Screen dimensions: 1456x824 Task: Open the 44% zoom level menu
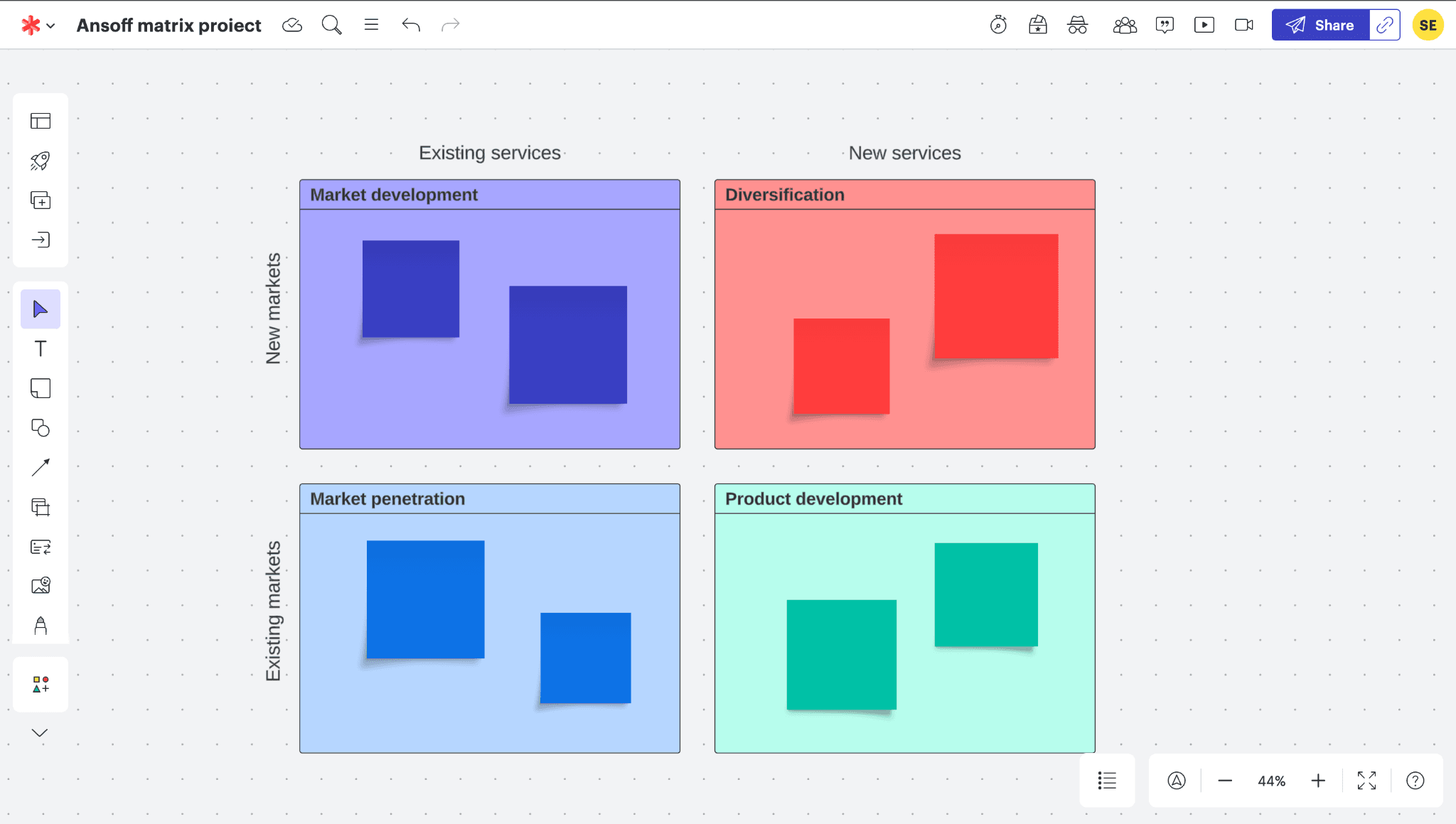click(1271, 781)
